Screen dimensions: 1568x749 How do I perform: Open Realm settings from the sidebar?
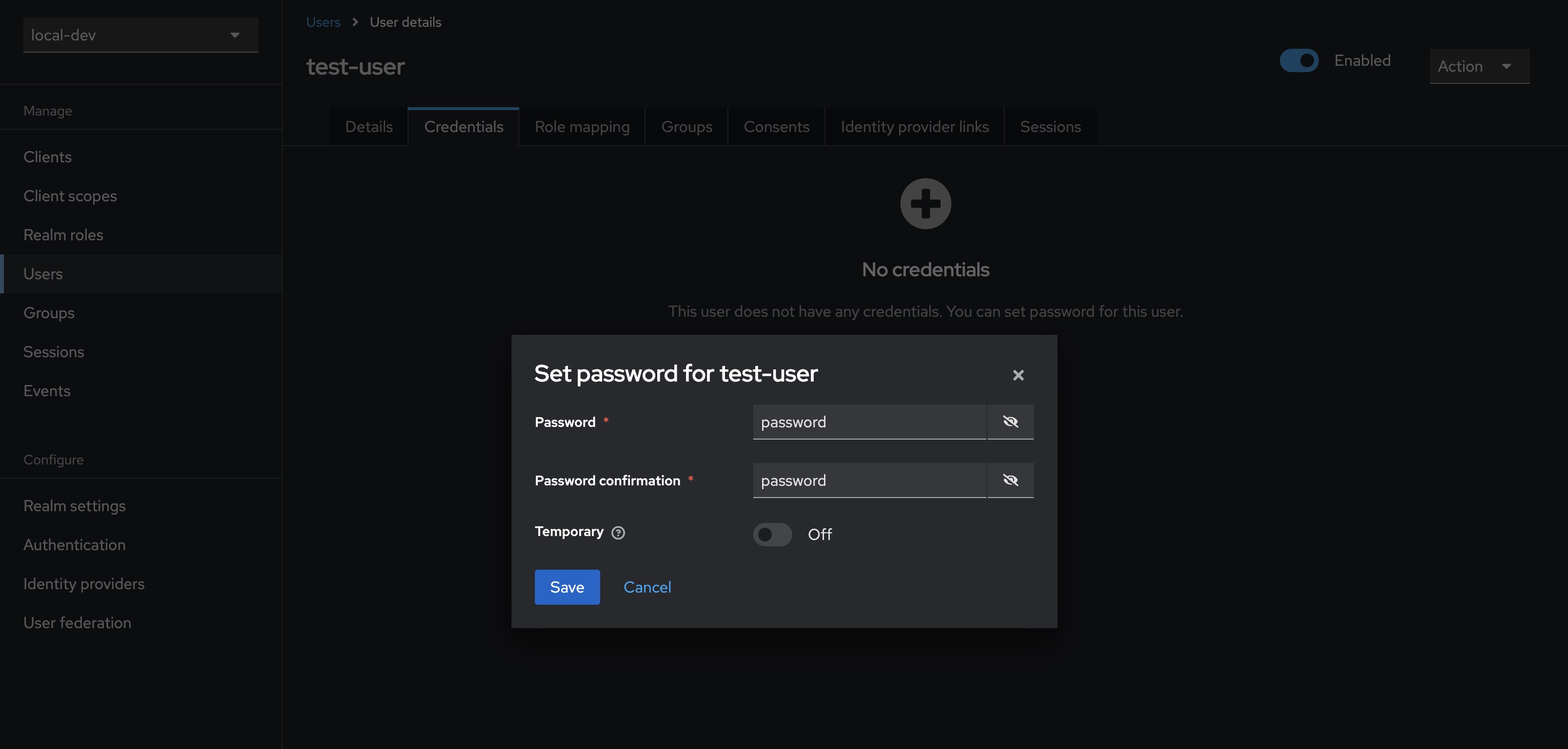(74, 506)
